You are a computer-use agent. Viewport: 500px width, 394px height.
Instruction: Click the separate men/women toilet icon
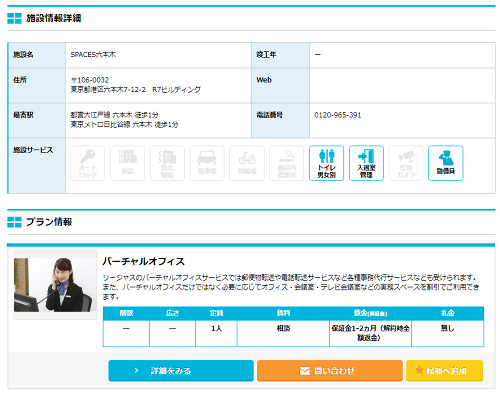(326, 163)
